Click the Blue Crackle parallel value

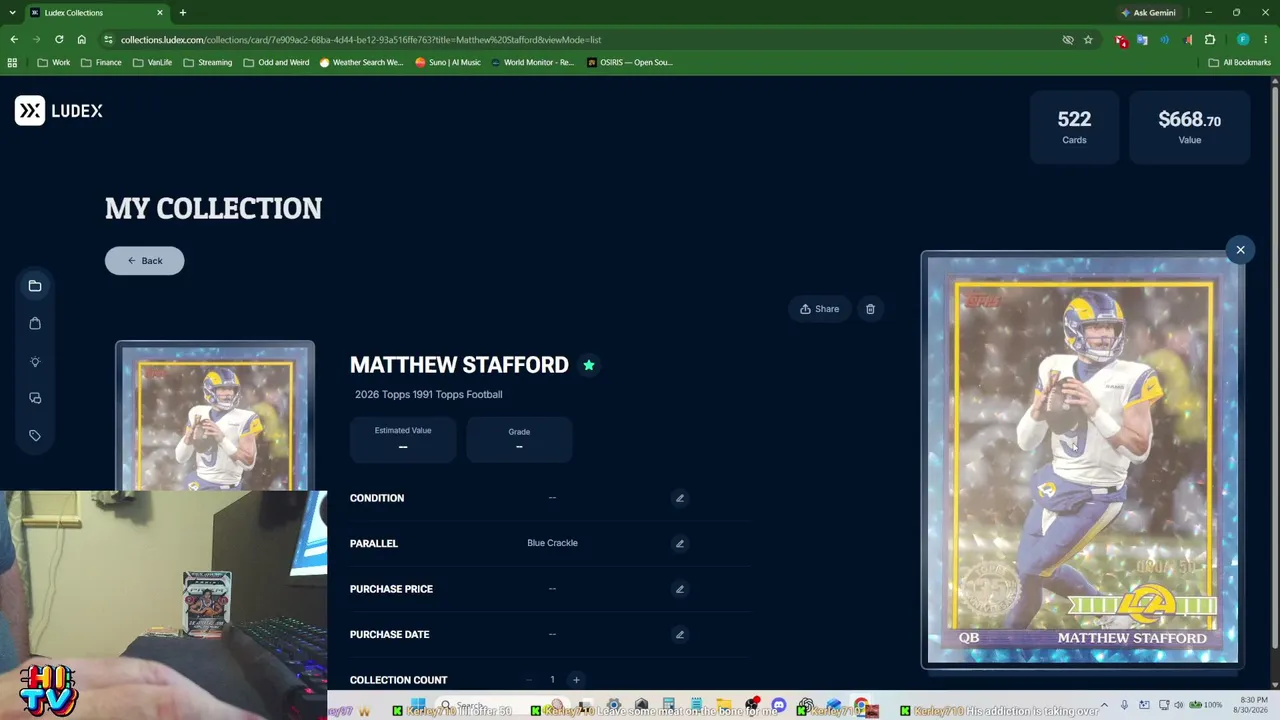pyautogui.click(x=552, y=543)
